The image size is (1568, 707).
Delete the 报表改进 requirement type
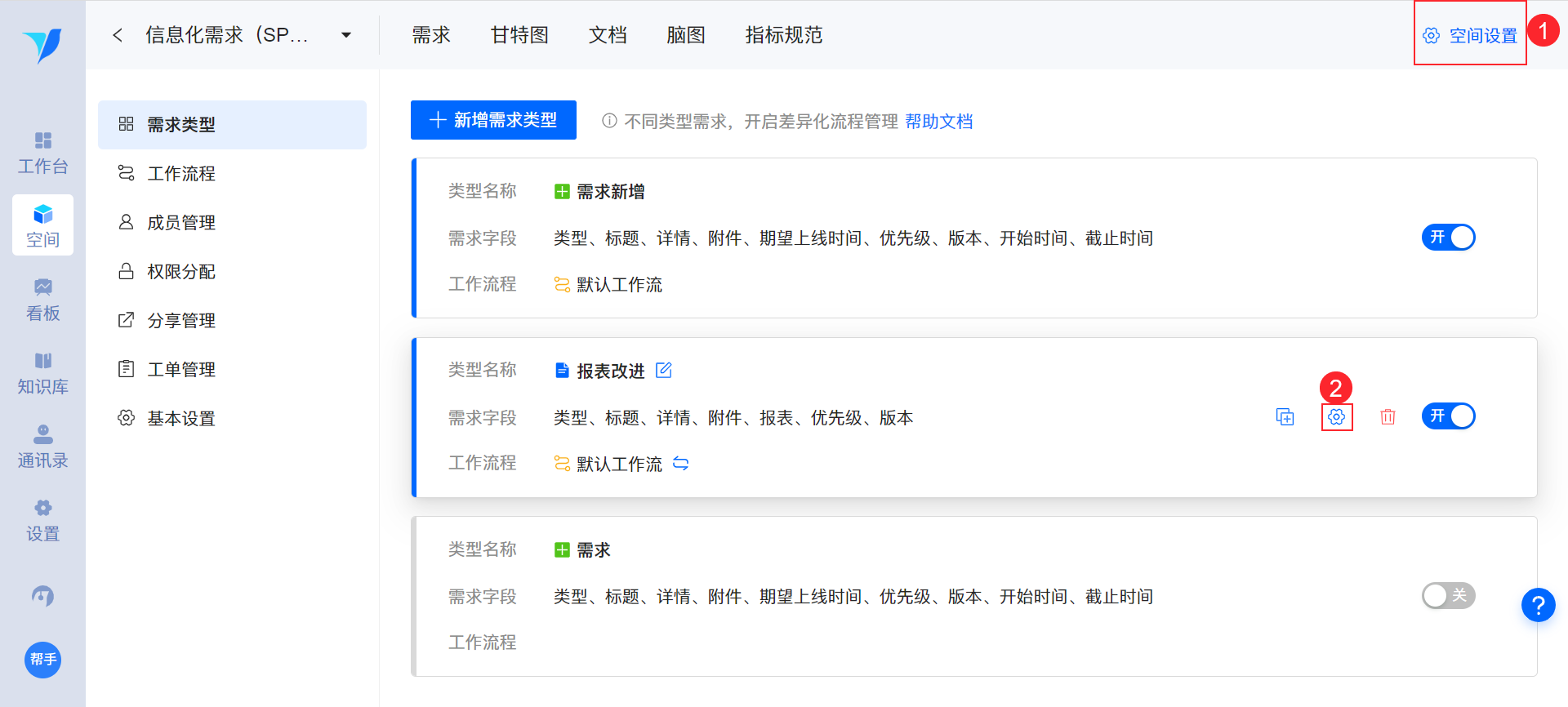[1388, 417]
